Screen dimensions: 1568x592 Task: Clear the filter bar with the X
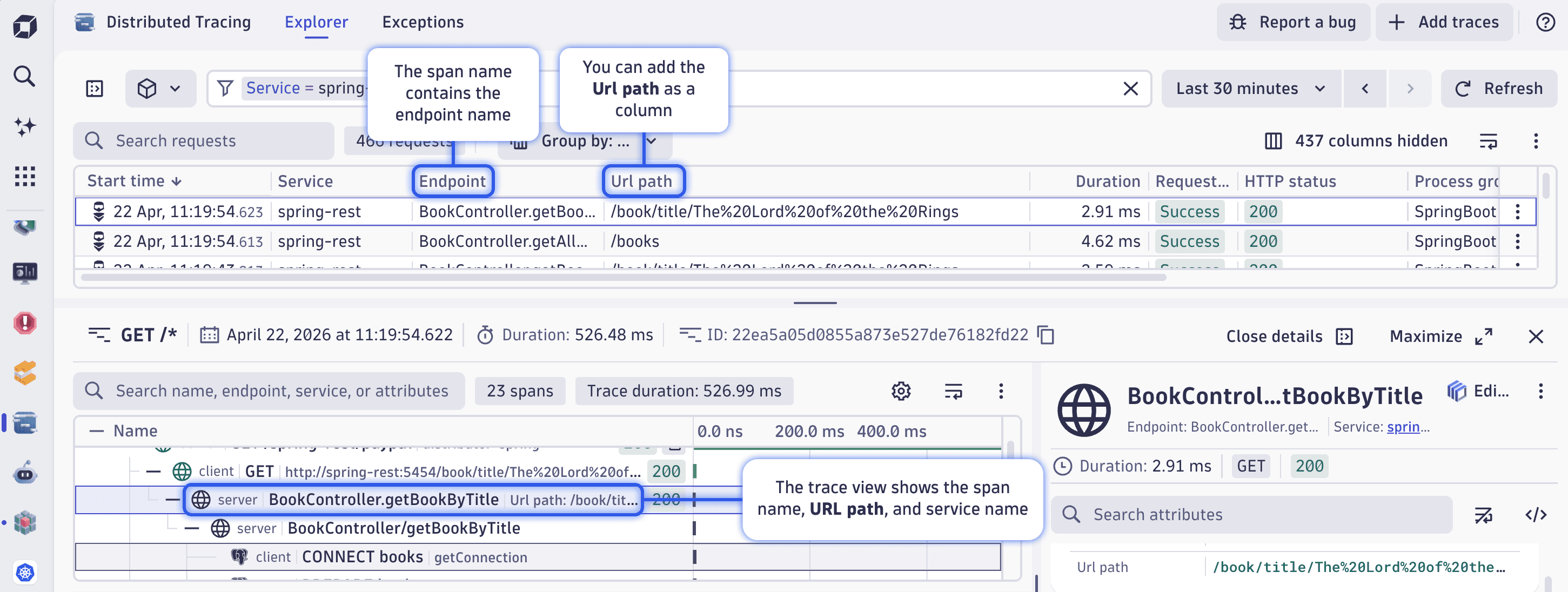tap(1130, 89)
